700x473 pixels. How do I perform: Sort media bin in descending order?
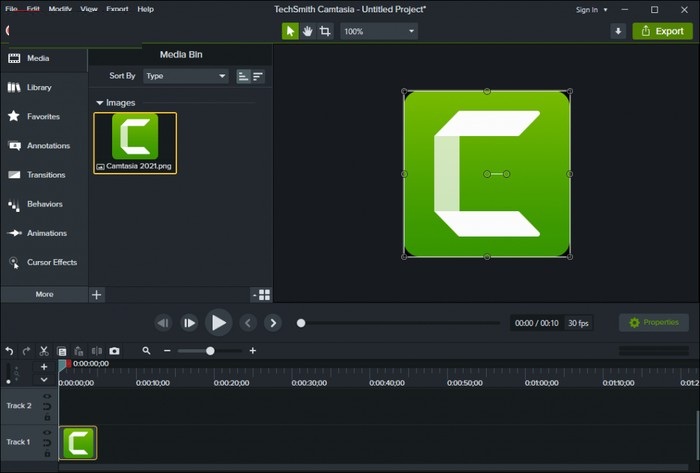pyautogui.click(x=258, y=76)
